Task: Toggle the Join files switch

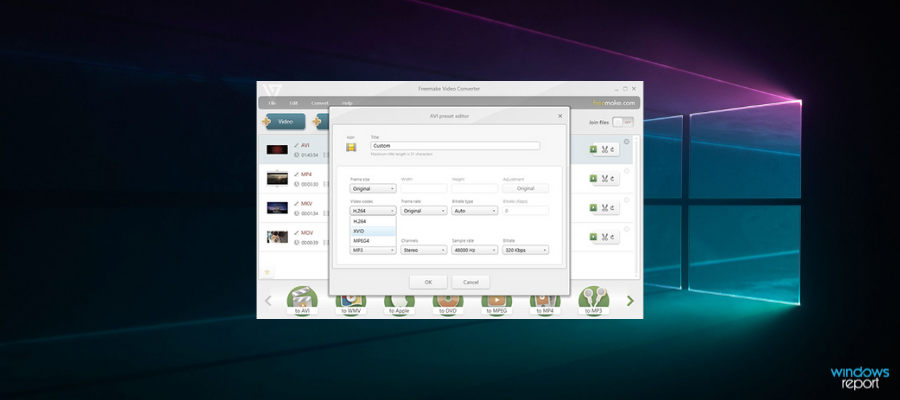Action: (623, 122)
